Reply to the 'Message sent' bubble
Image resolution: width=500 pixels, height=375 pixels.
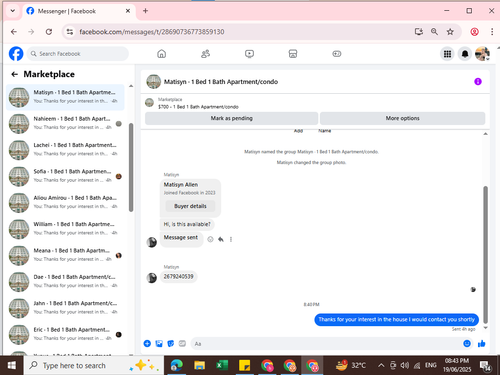point(221,239)
